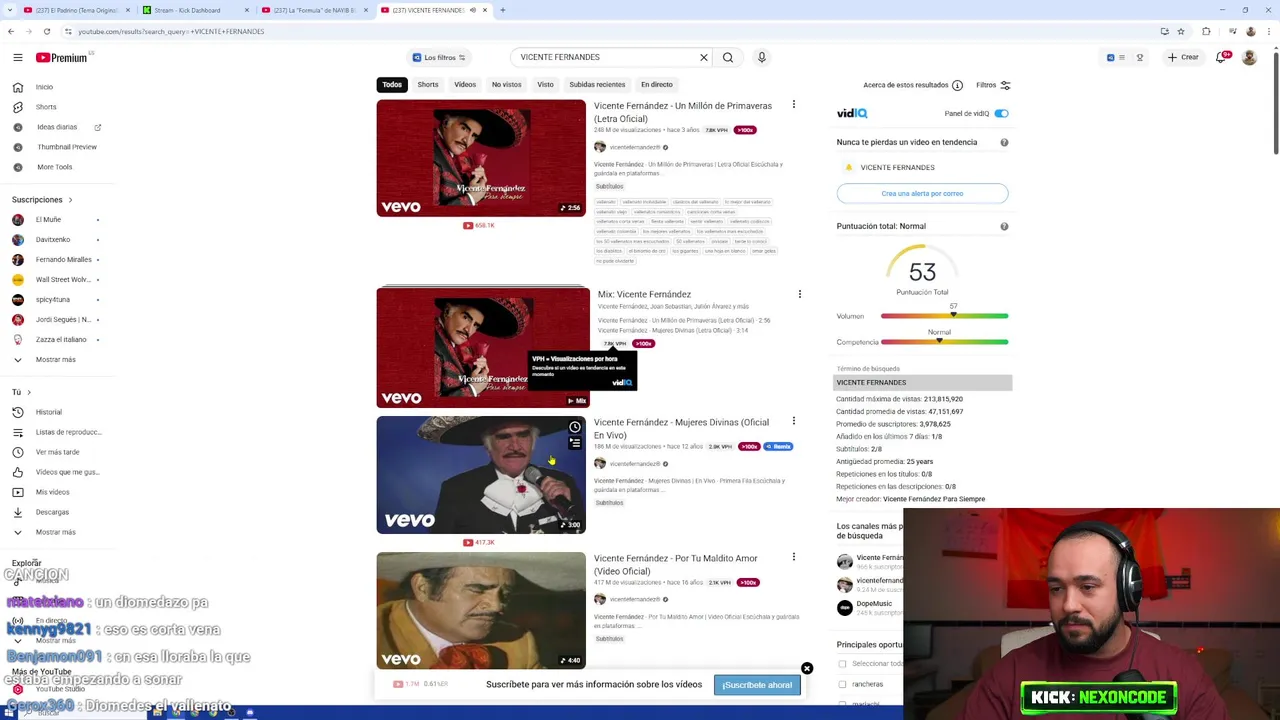Click the vidIQ trophy icon in header toolbar
Image resolution: width=1280 pixels, height=720 pixels.
pyautogui.click(x=1139, y=57)
